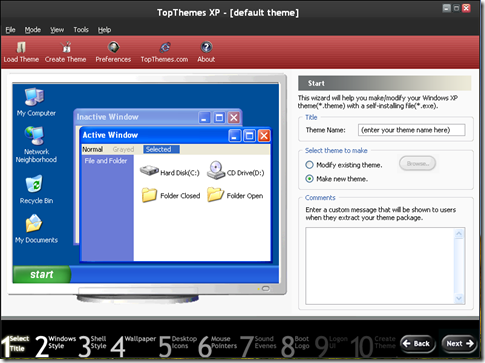This screenshot has height=363, width=485.
Task: Launch the Create Theme toolbar icon
Action: (x=66, y=52)
